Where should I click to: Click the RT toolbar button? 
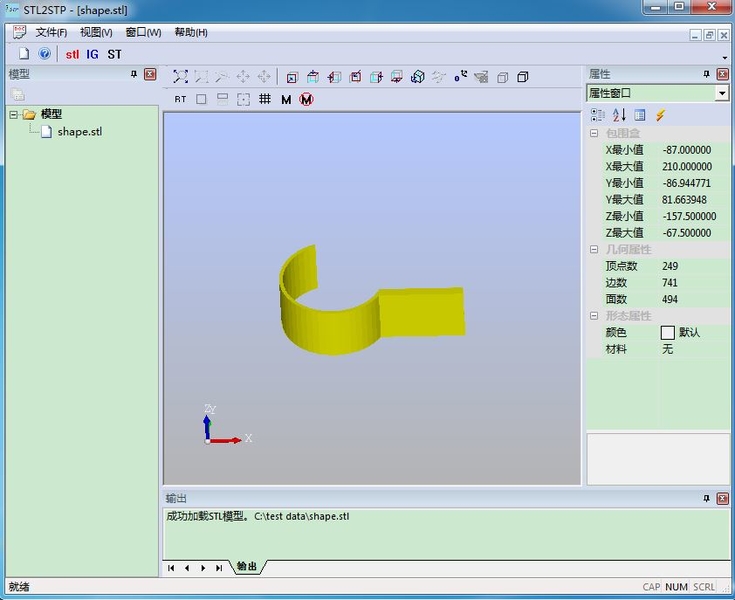180,99
